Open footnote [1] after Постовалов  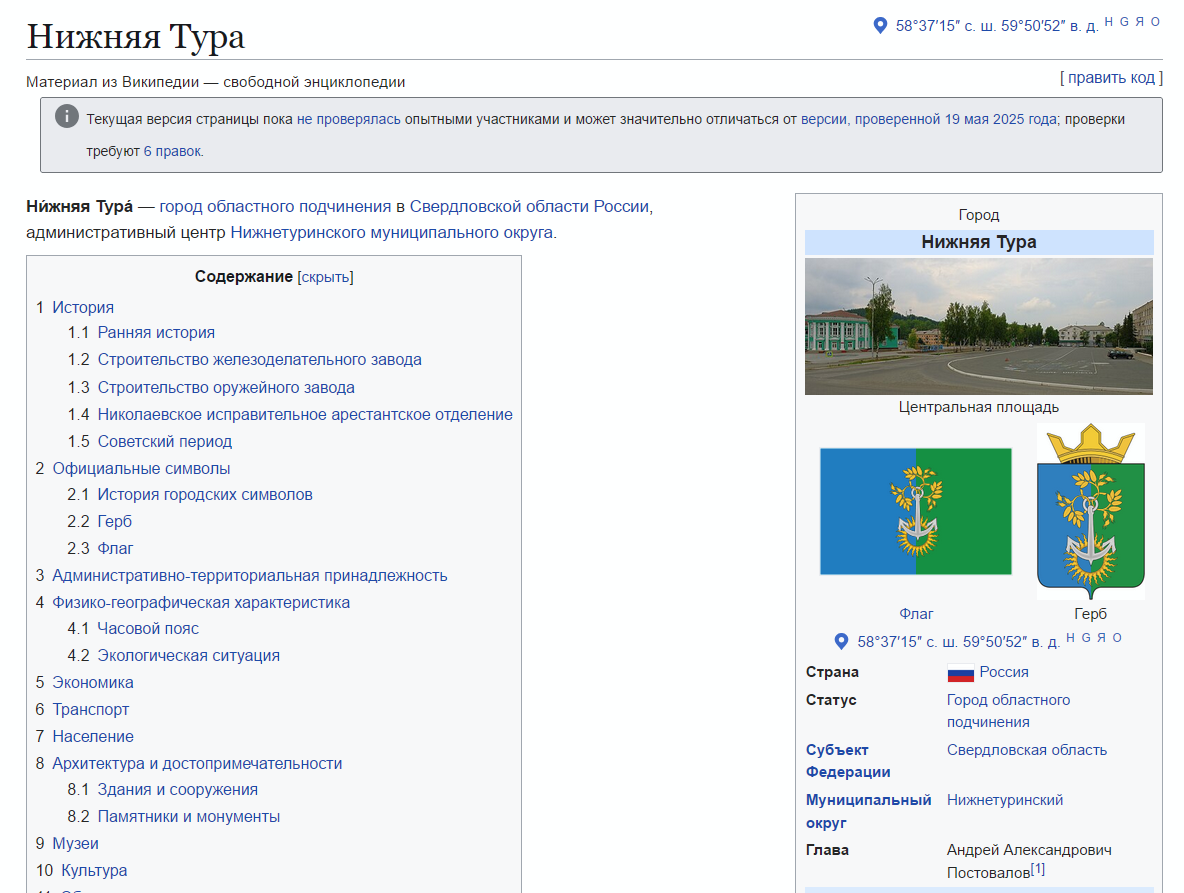tap(1038, 869)
